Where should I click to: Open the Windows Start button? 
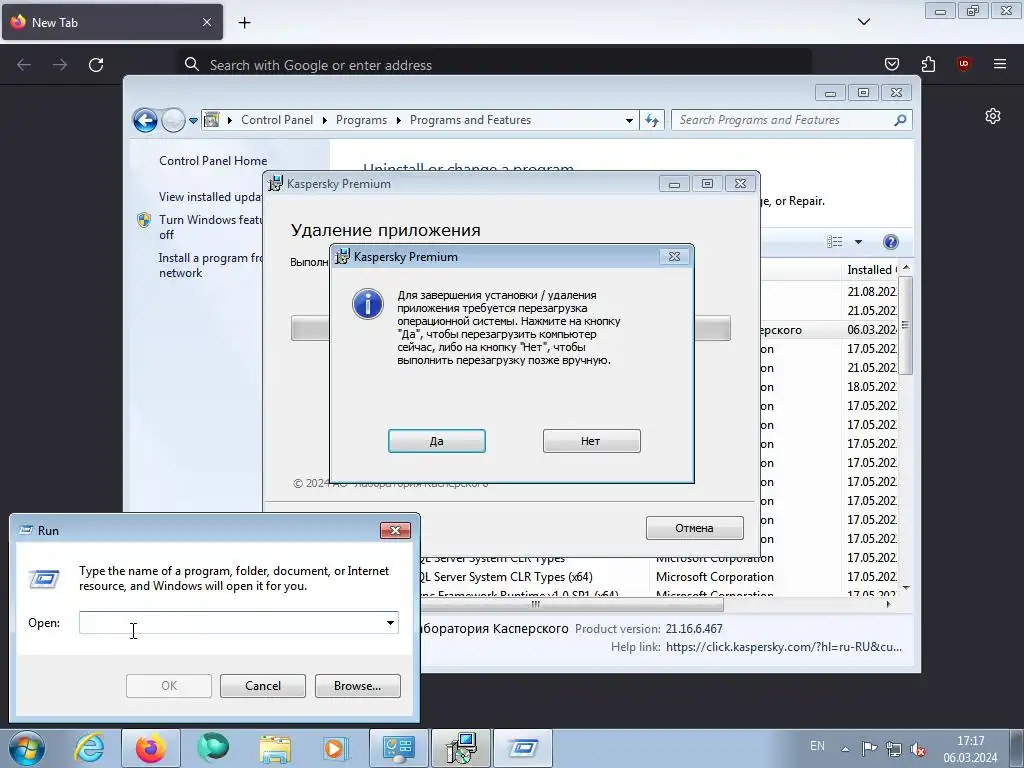pos(27,748)
